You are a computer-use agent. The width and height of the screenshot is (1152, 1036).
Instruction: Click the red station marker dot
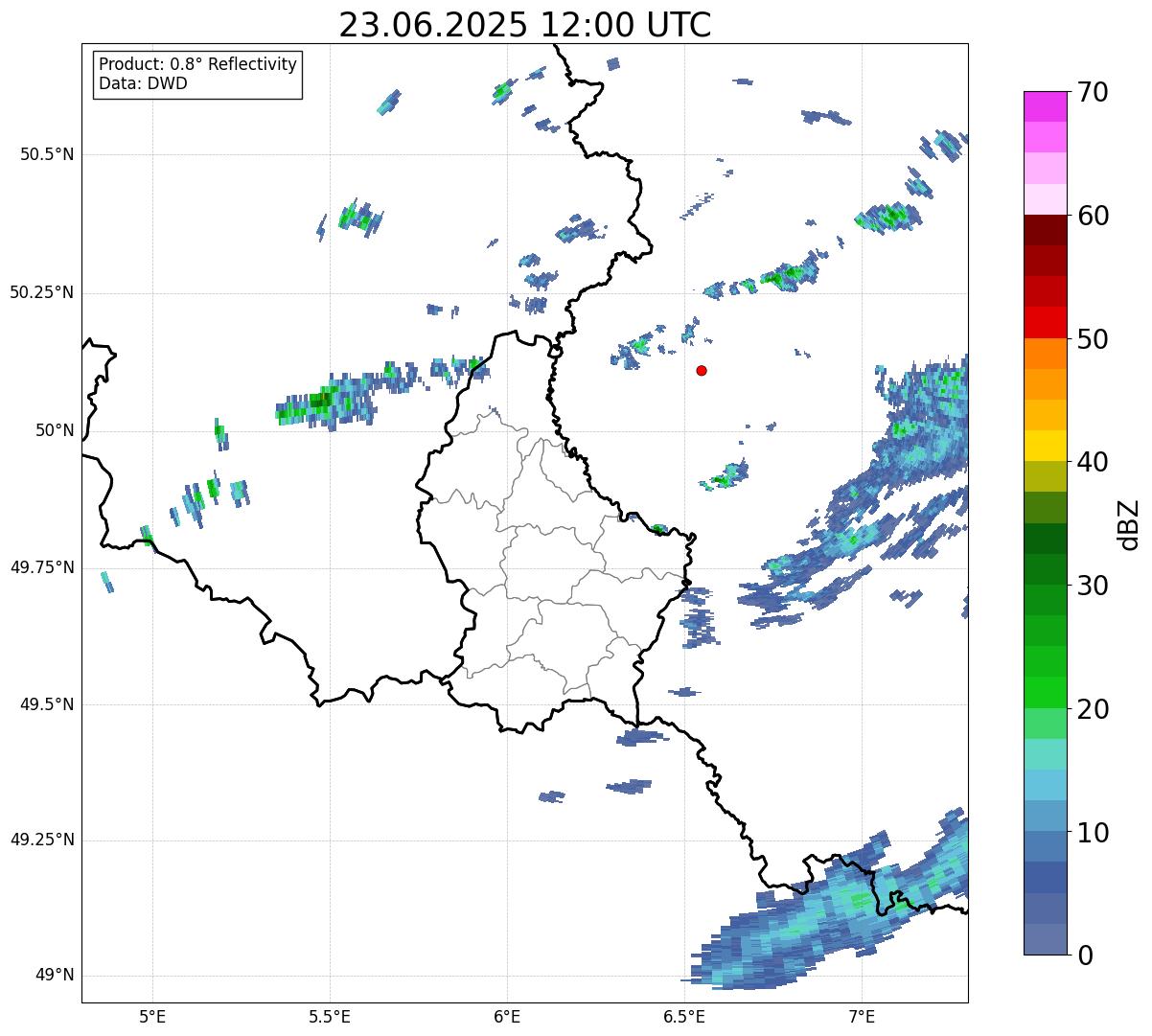(x=702, y=370)
